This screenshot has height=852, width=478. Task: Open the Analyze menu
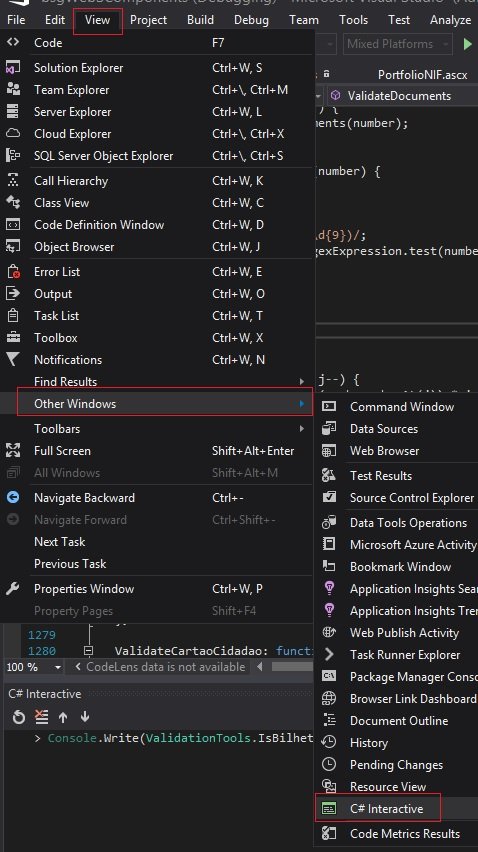pos(450,20)
